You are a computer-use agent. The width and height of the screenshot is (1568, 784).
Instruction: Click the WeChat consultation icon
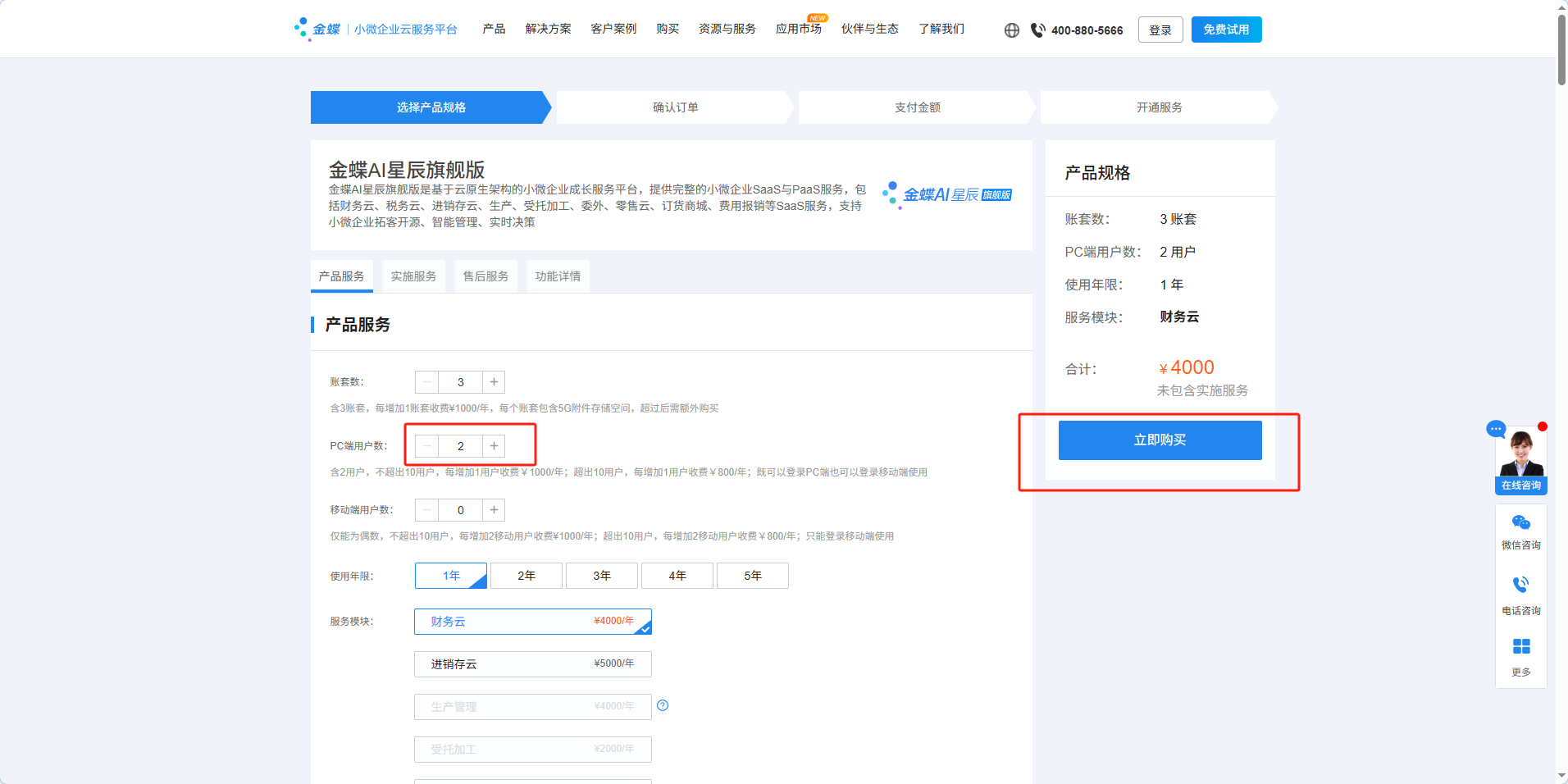click(x=1520, y=523)
